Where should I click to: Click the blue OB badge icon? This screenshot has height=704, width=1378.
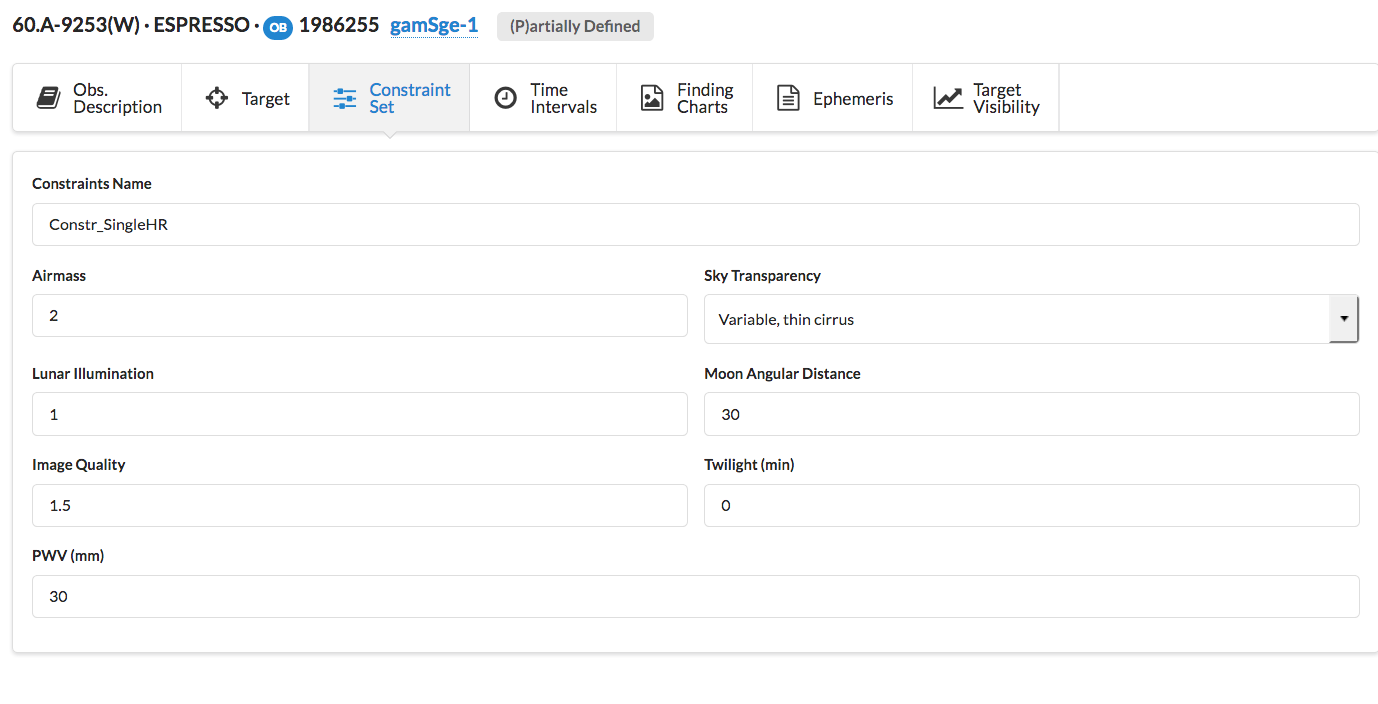[x=278, y=27]
